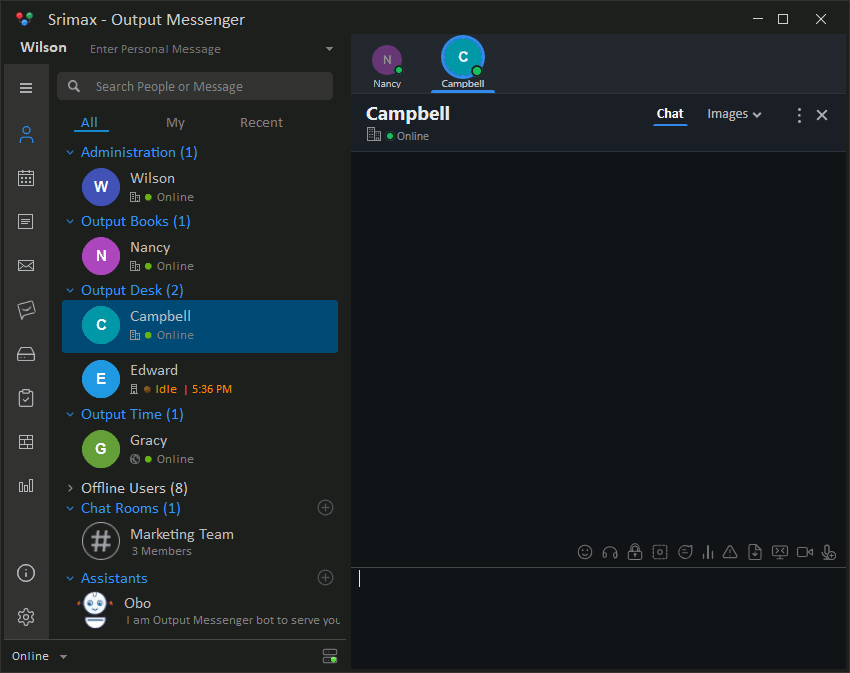Start a video call with camera icon
This screenshot has width=850, height=673.
[804, 552]
